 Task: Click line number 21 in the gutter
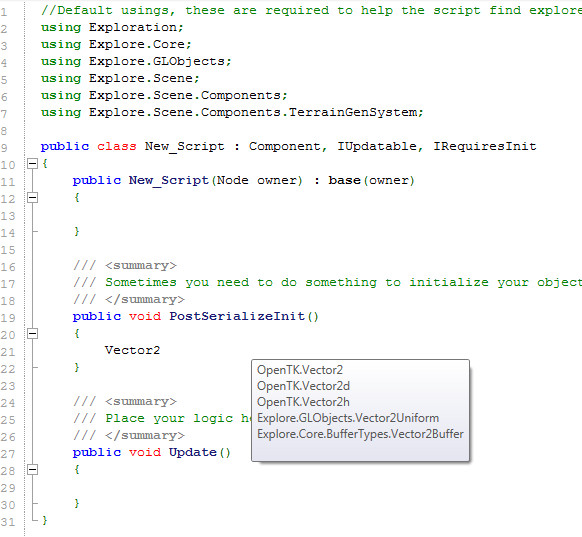8,352
